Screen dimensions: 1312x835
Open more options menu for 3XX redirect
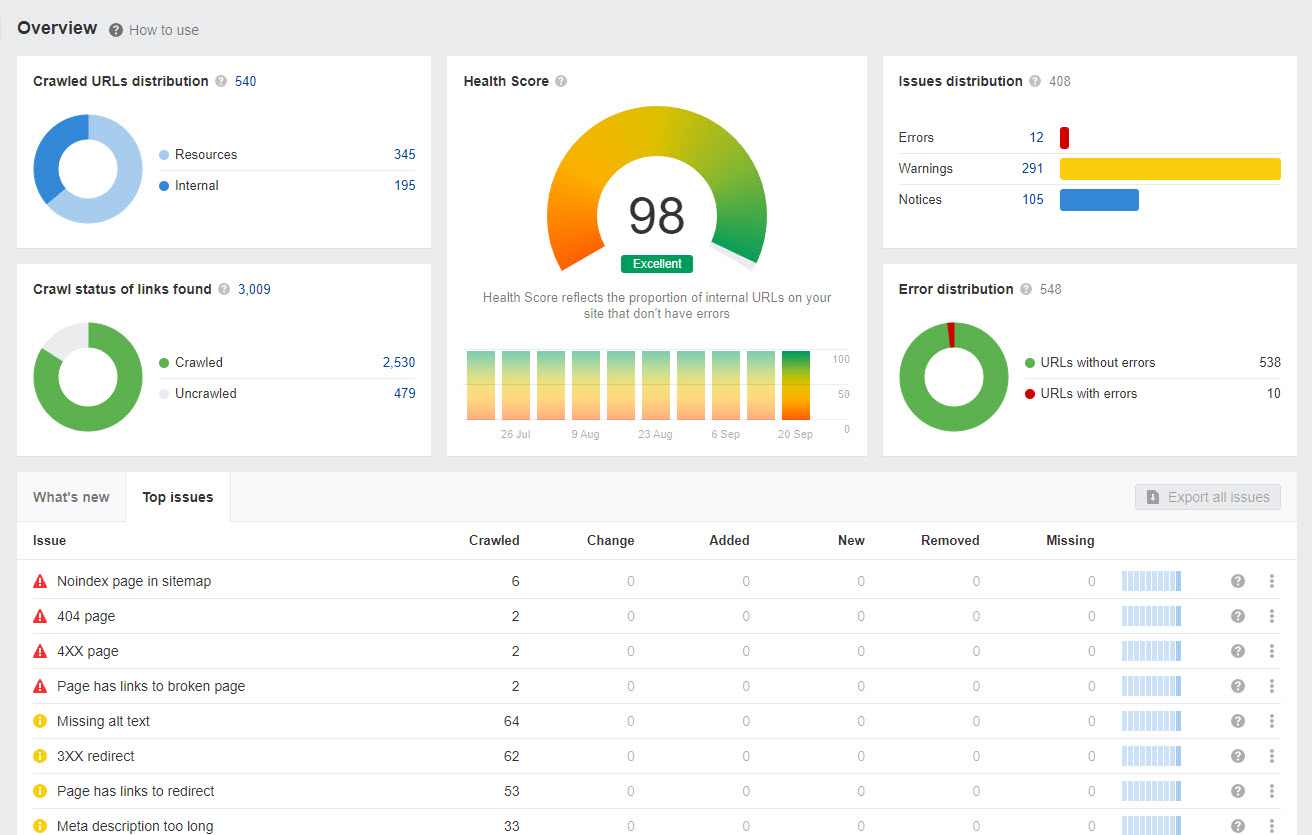point(1272,756)
